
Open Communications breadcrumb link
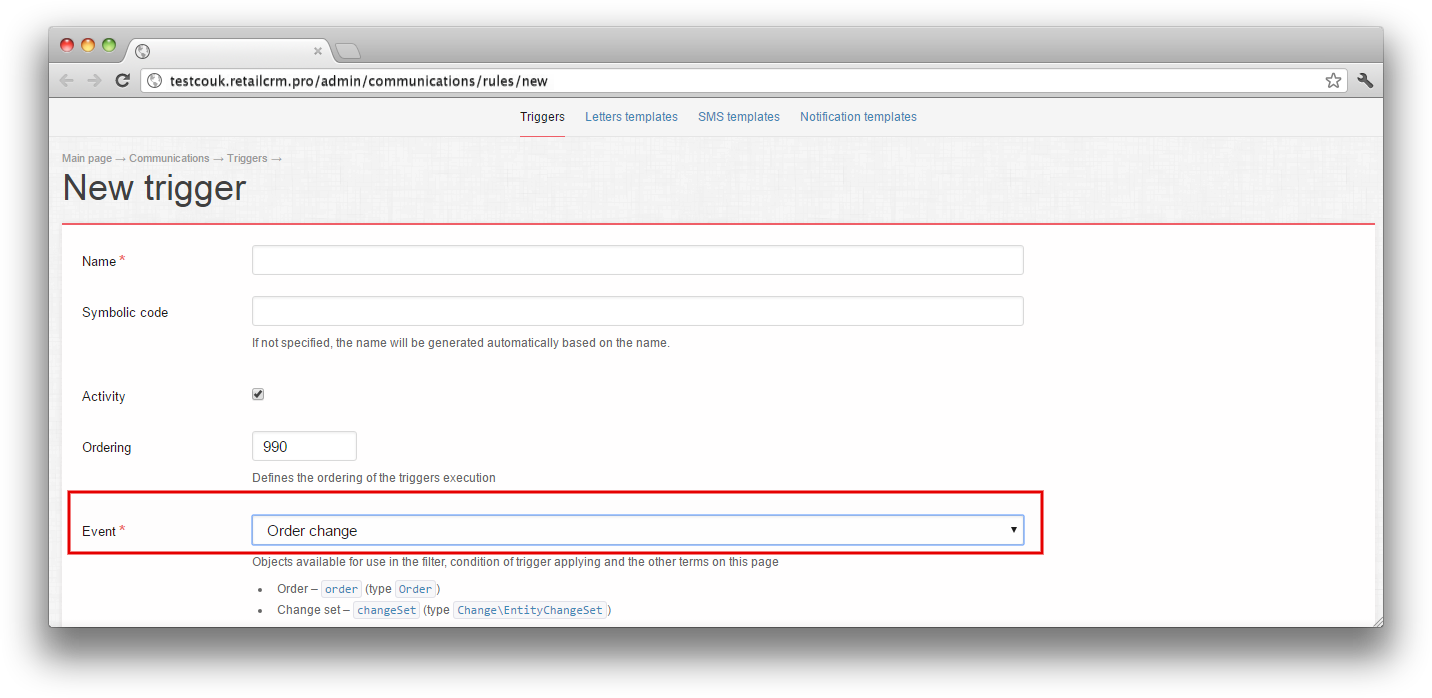tap(169, 158)
